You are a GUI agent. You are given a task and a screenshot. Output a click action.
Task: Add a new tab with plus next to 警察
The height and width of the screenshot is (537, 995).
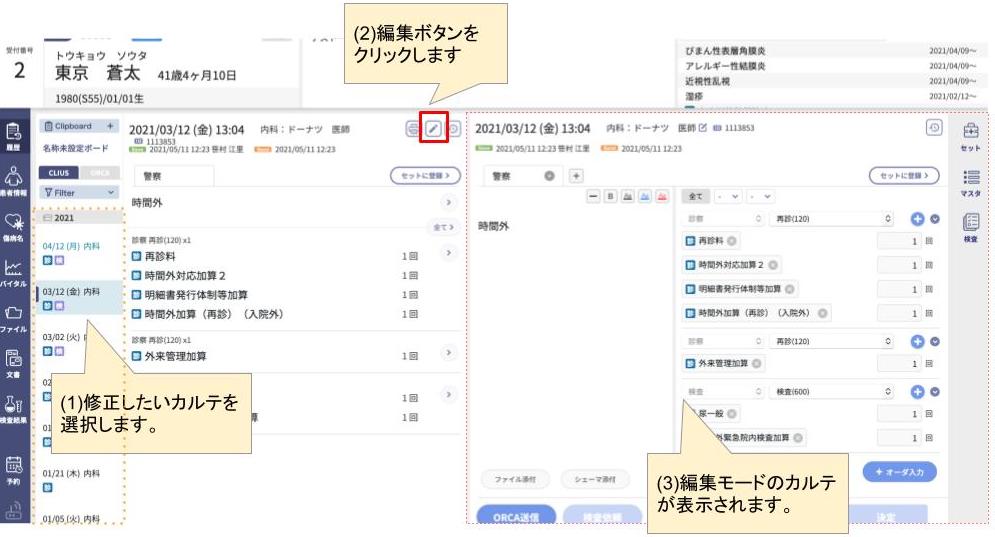click(576, 176)
